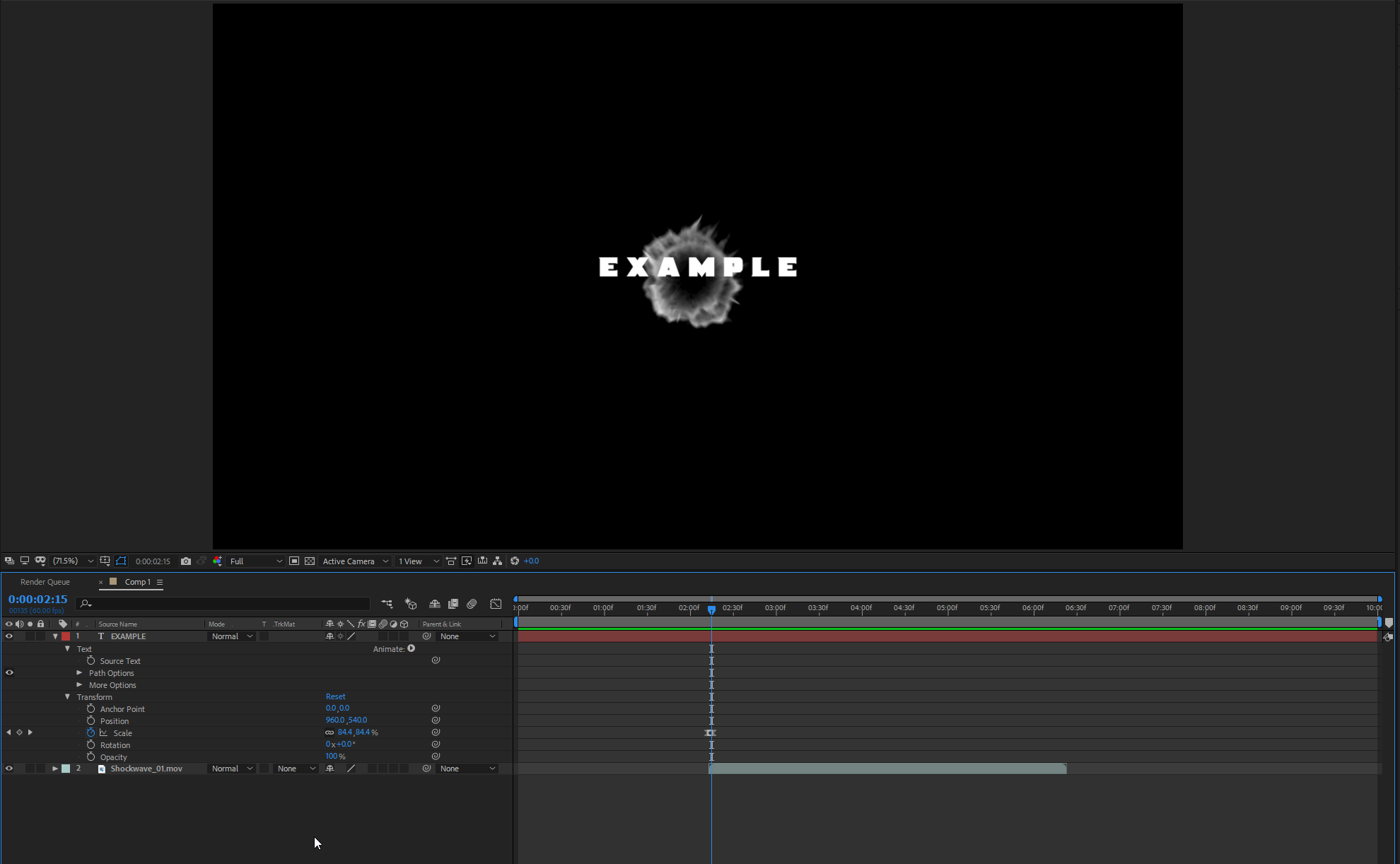Enable the Rotation stopwatch
The width and height of the screenshot is (1400, 864).
pyautogui.click(x=91, y=745)
